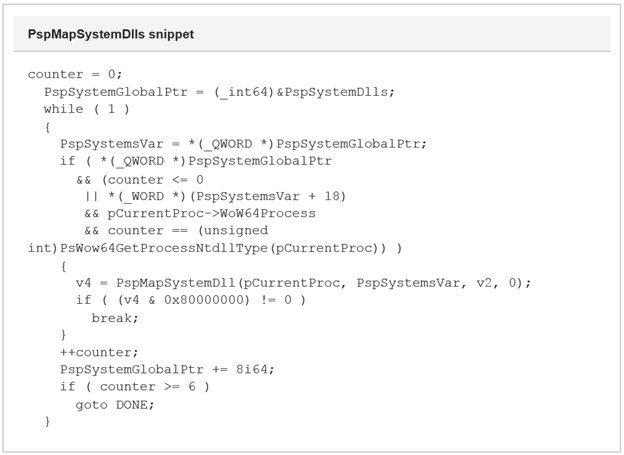Click the "counter = 0;" code line
The height and width of the screenshot is (455, 624).
click(x=75, y=74)
